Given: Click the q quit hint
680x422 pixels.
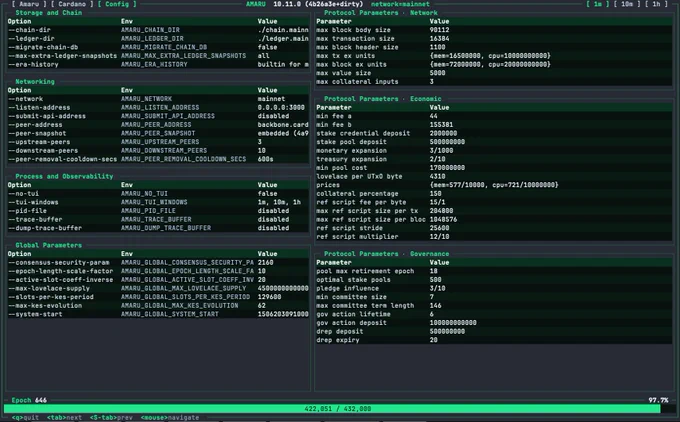Looking at the screenshot, I should tap(25, 417).
